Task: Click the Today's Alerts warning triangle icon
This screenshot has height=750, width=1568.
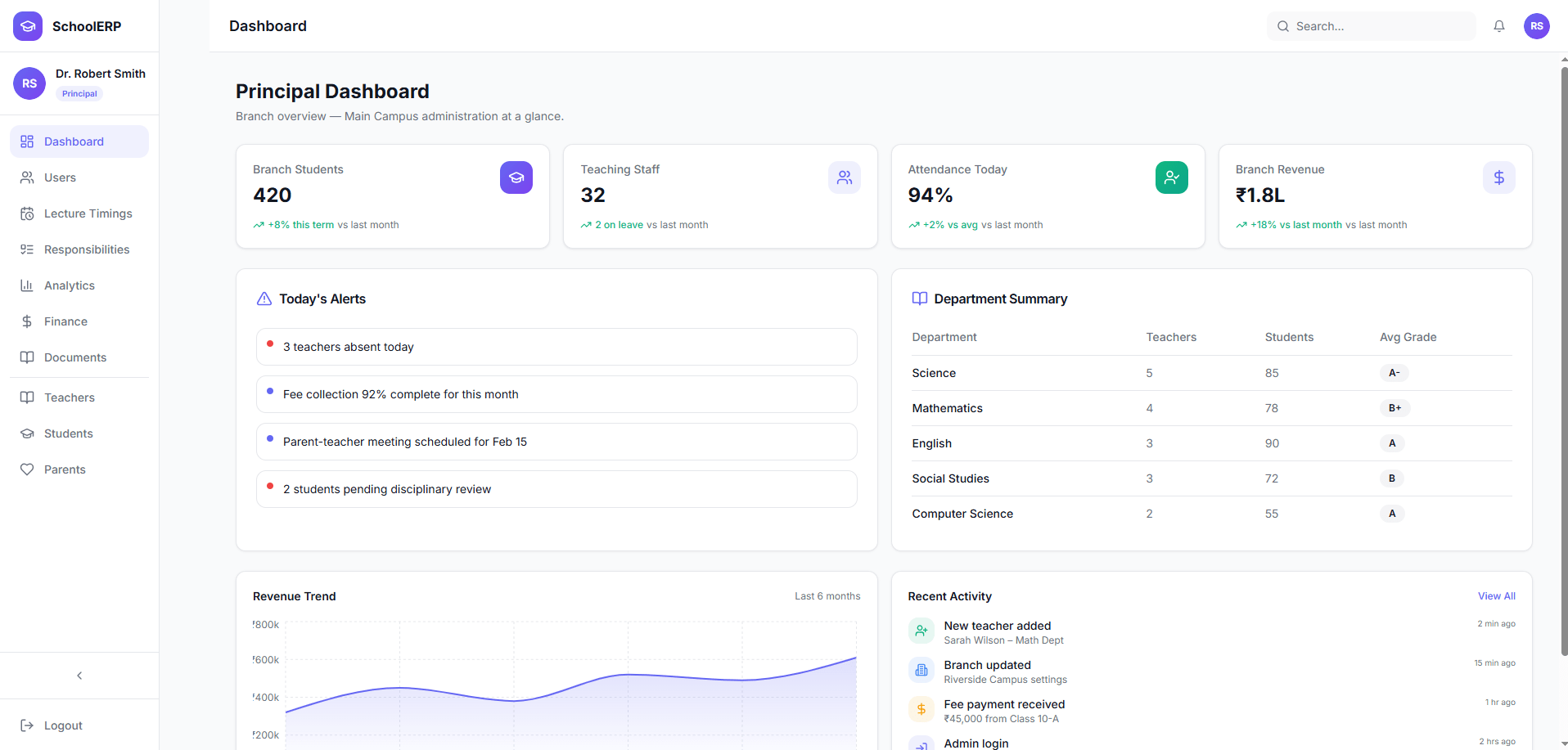Action: 264,299
